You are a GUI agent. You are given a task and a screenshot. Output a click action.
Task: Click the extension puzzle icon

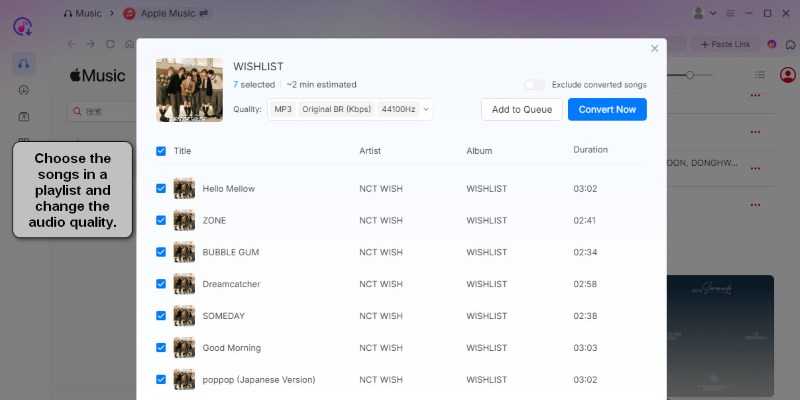tap(791, 44)
